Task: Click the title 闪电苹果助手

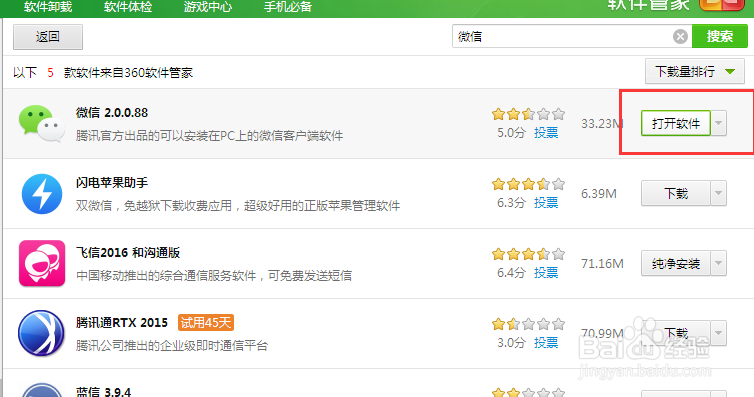Action: pos(112,183)
